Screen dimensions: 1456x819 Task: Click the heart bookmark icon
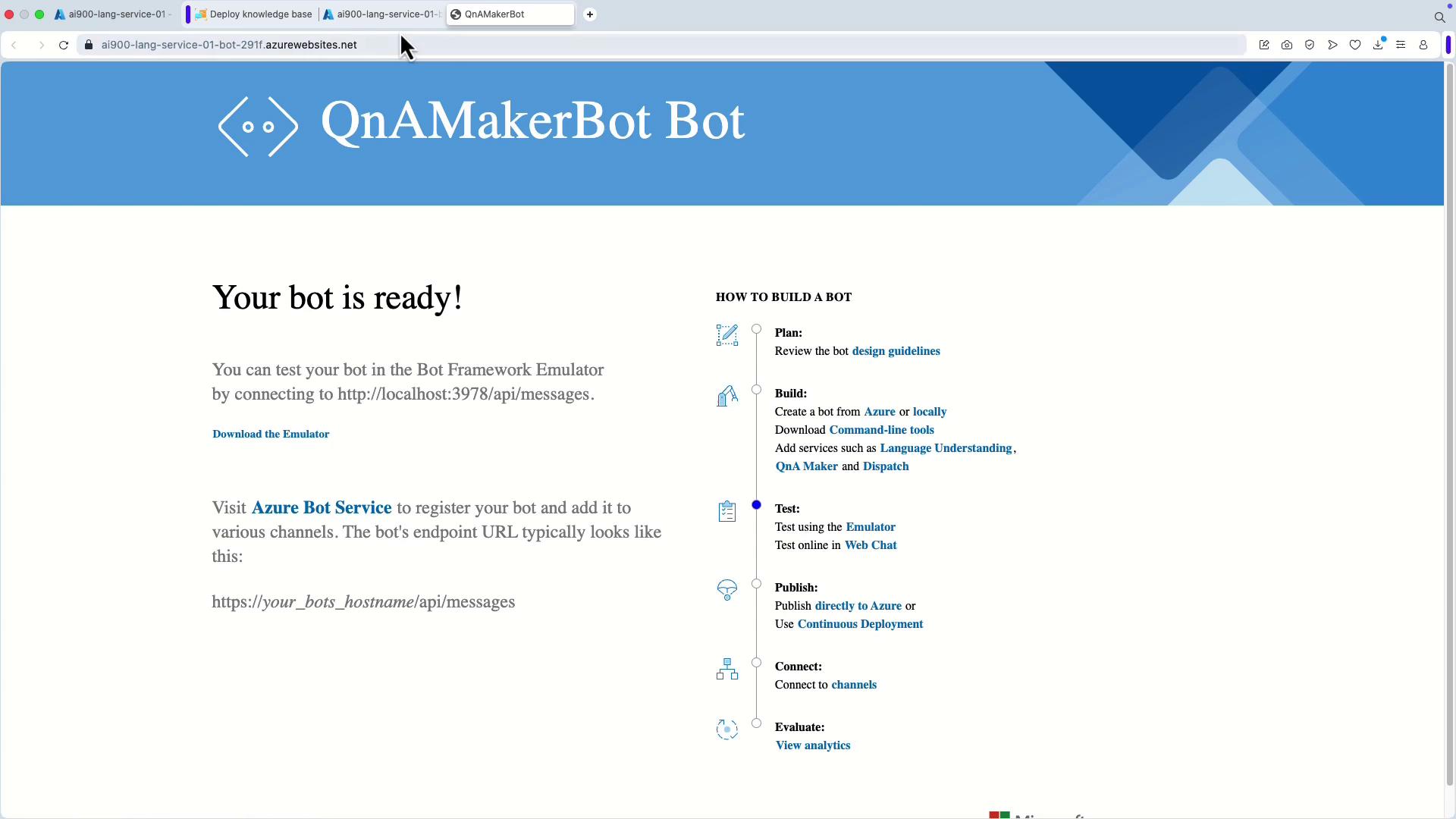pyautogui.click(x=1355, y=45)
